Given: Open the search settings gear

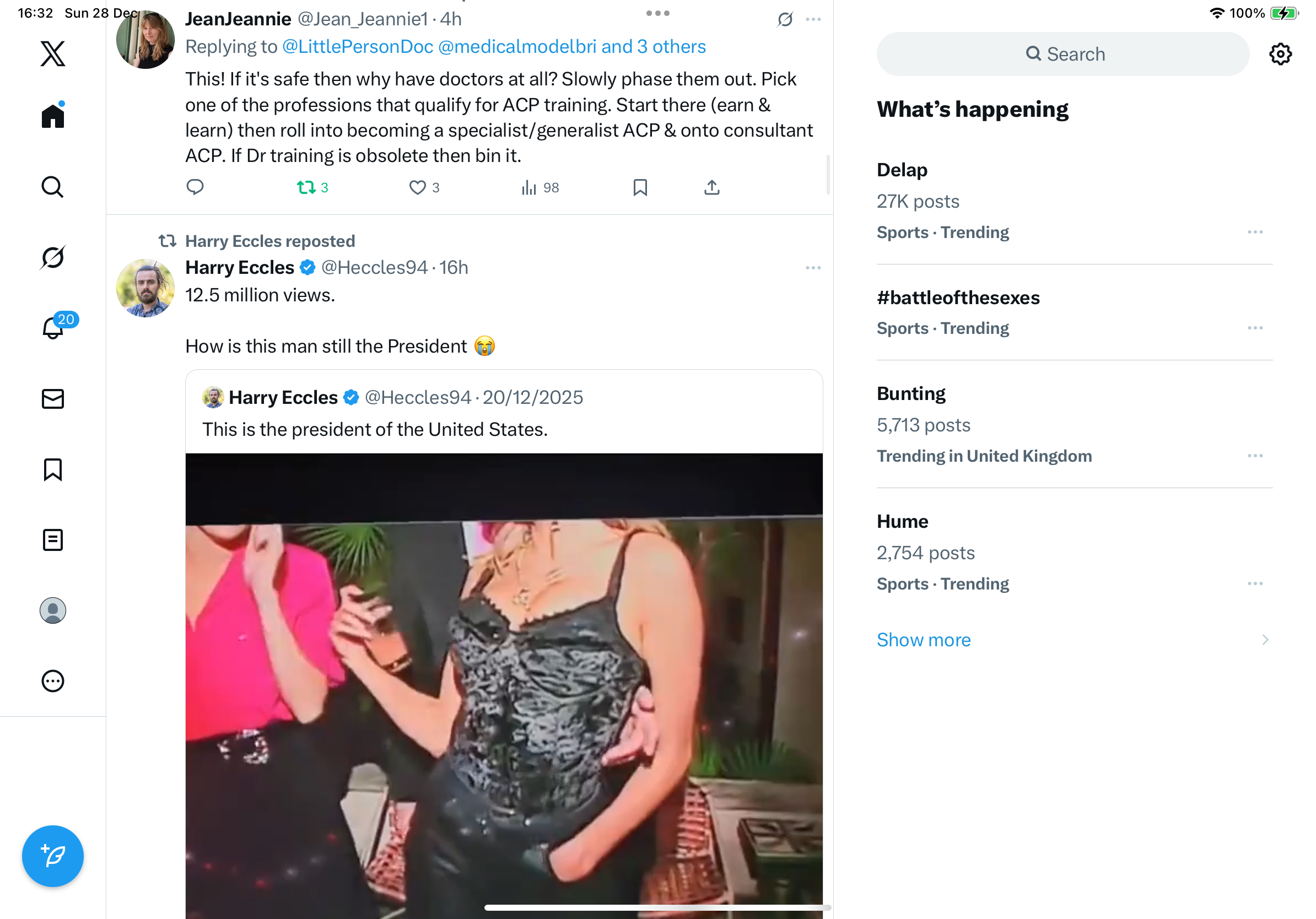Looking at the screenshot, I should [x=1280, y=55].
